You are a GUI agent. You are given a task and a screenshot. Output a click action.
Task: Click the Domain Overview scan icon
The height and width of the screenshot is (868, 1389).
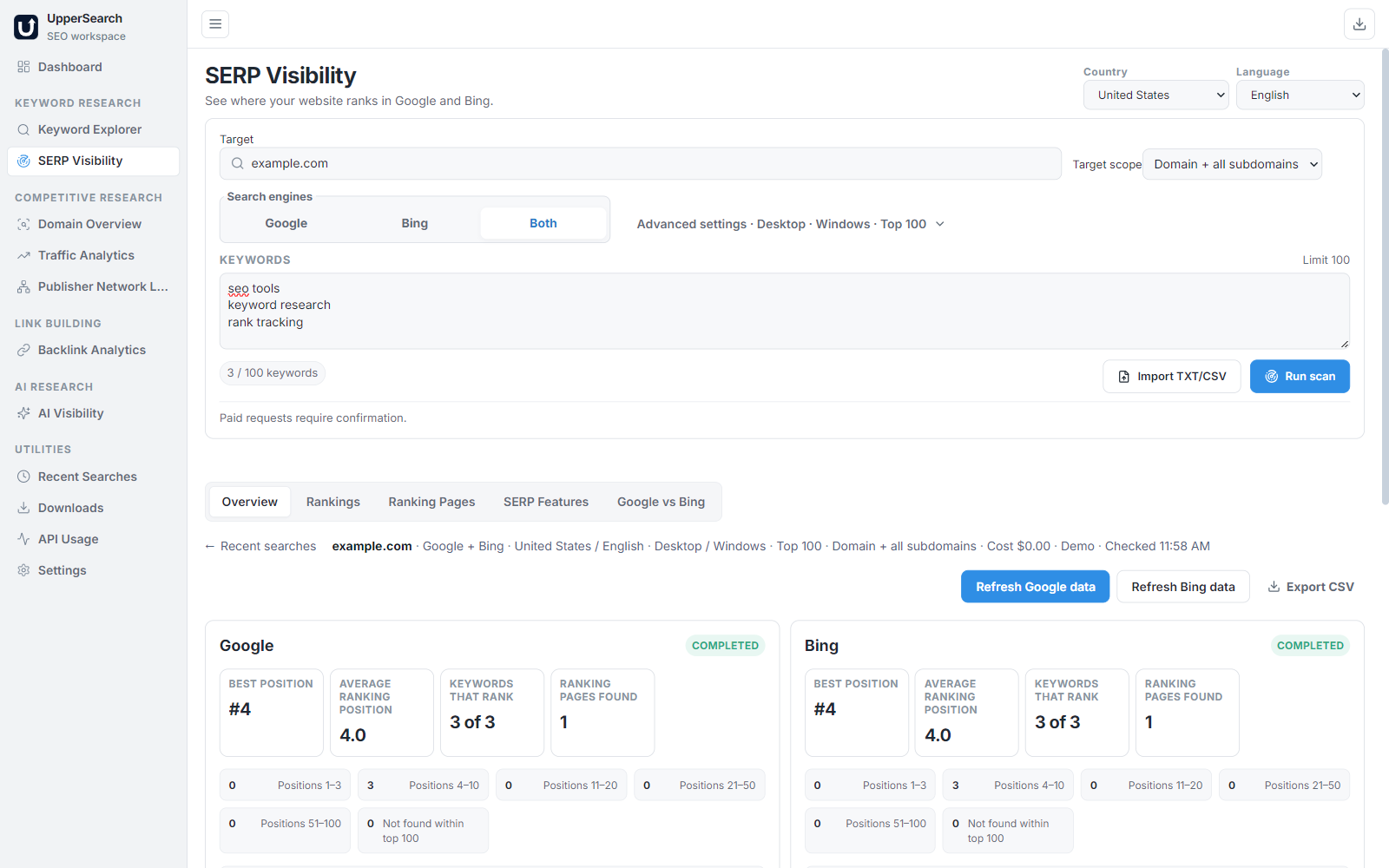tap(23, 224)
